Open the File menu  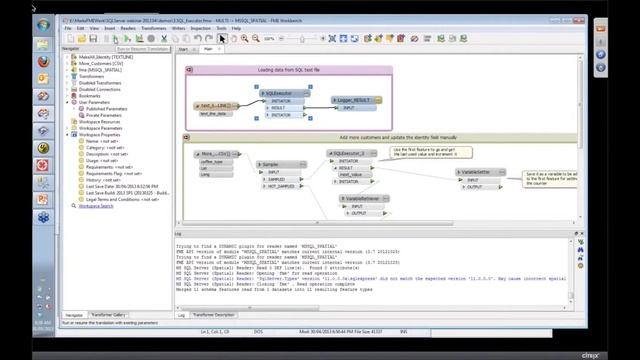[68, 29]
